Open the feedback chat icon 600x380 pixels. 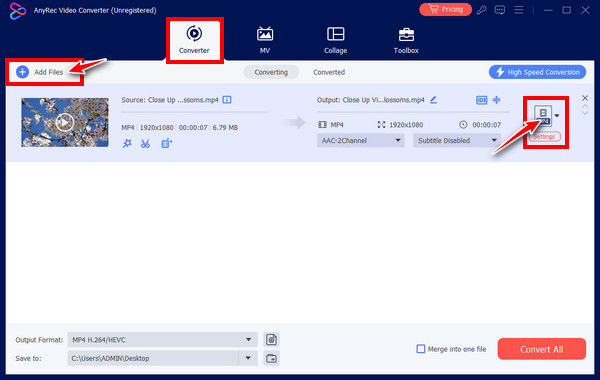(x=500, y=10)
